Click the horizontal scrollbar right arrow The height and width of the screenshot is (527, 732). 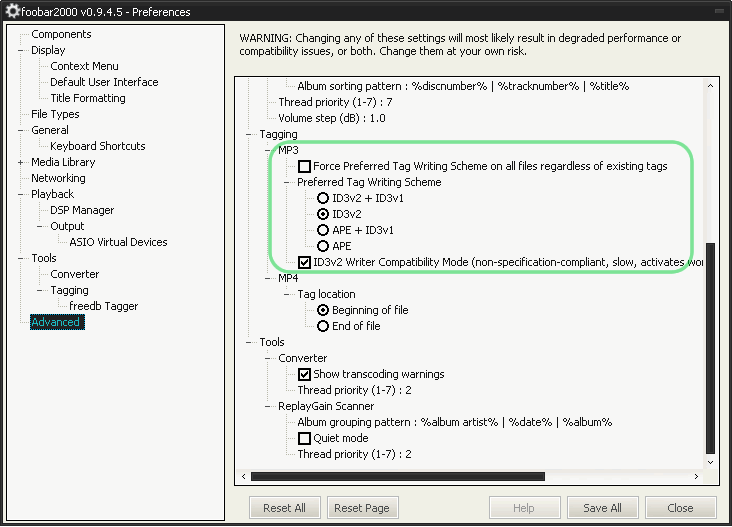point(696,477)
